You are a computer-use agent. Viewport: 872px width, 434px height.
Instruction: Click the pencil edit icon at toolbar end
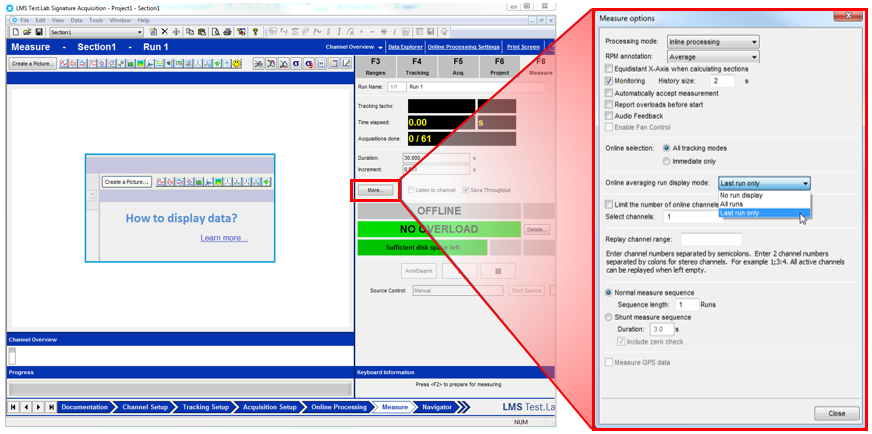(346, 63)
